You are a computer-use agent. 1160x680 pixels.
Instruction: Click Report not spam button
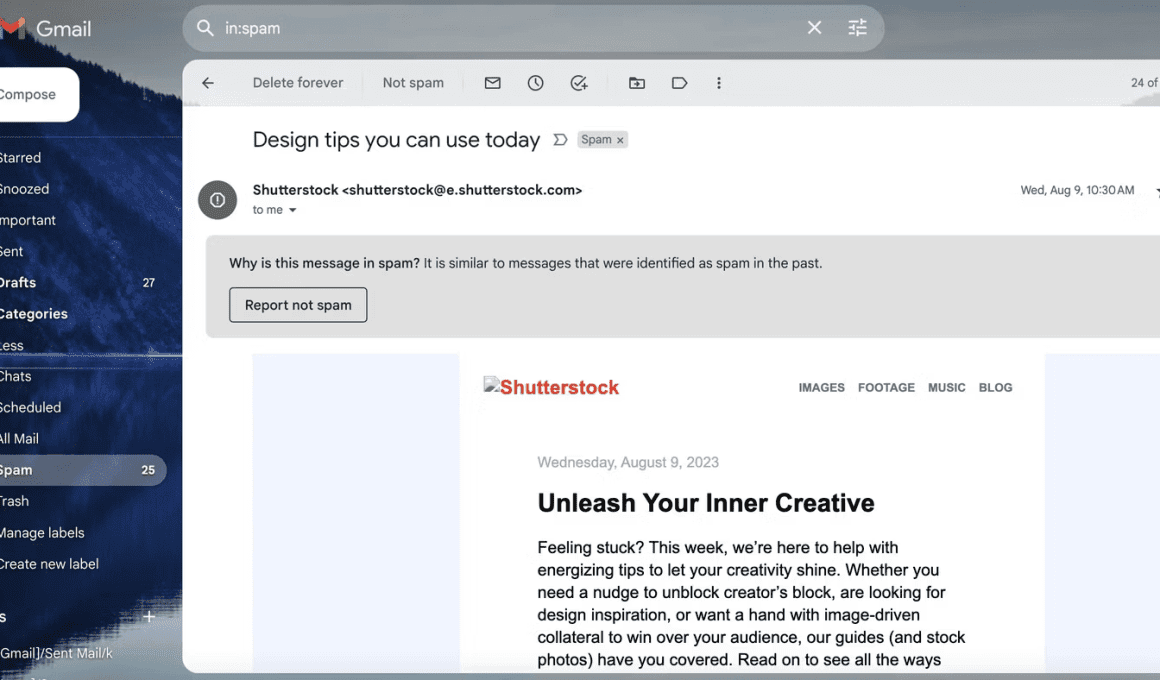tap(298, 305)
